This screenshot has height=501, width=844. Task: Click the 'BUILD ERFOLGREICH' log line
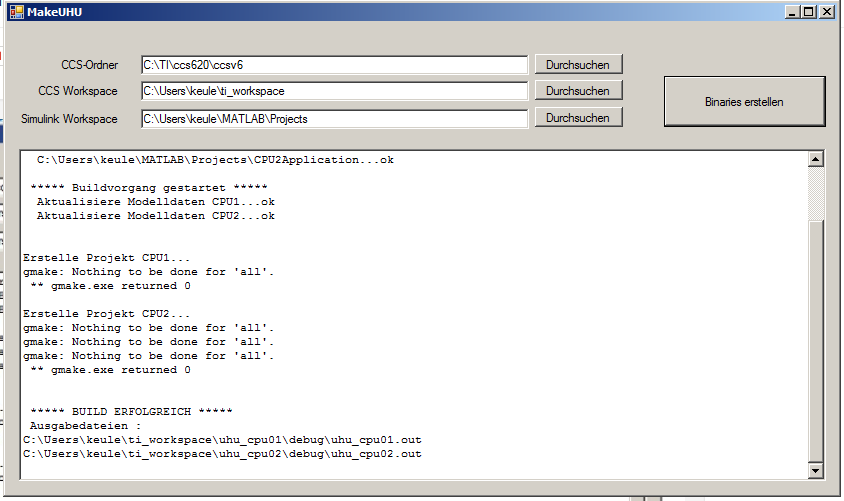(131, 412)
